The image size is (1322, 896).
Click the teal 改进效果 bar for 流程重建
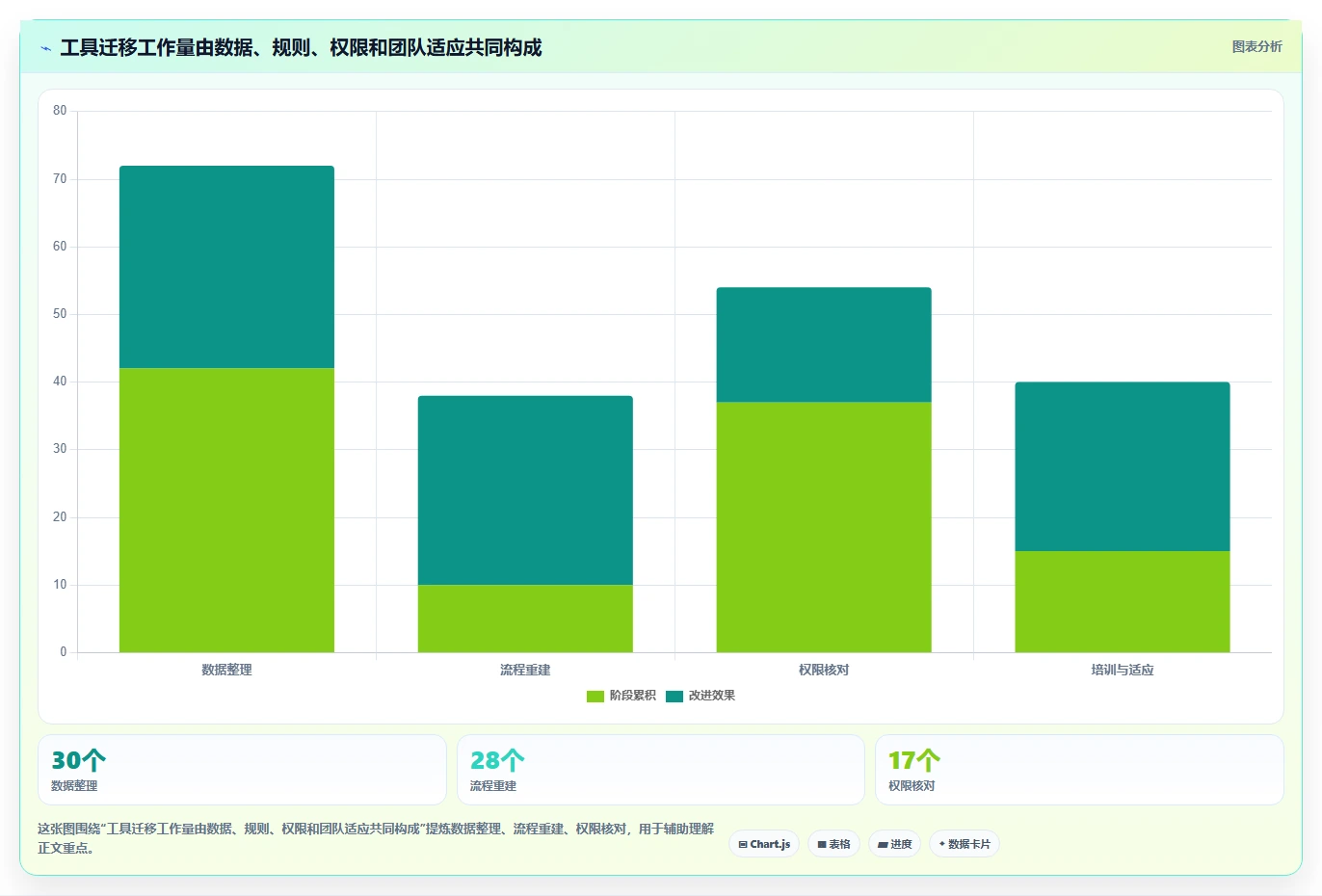(x=525, y=490)
